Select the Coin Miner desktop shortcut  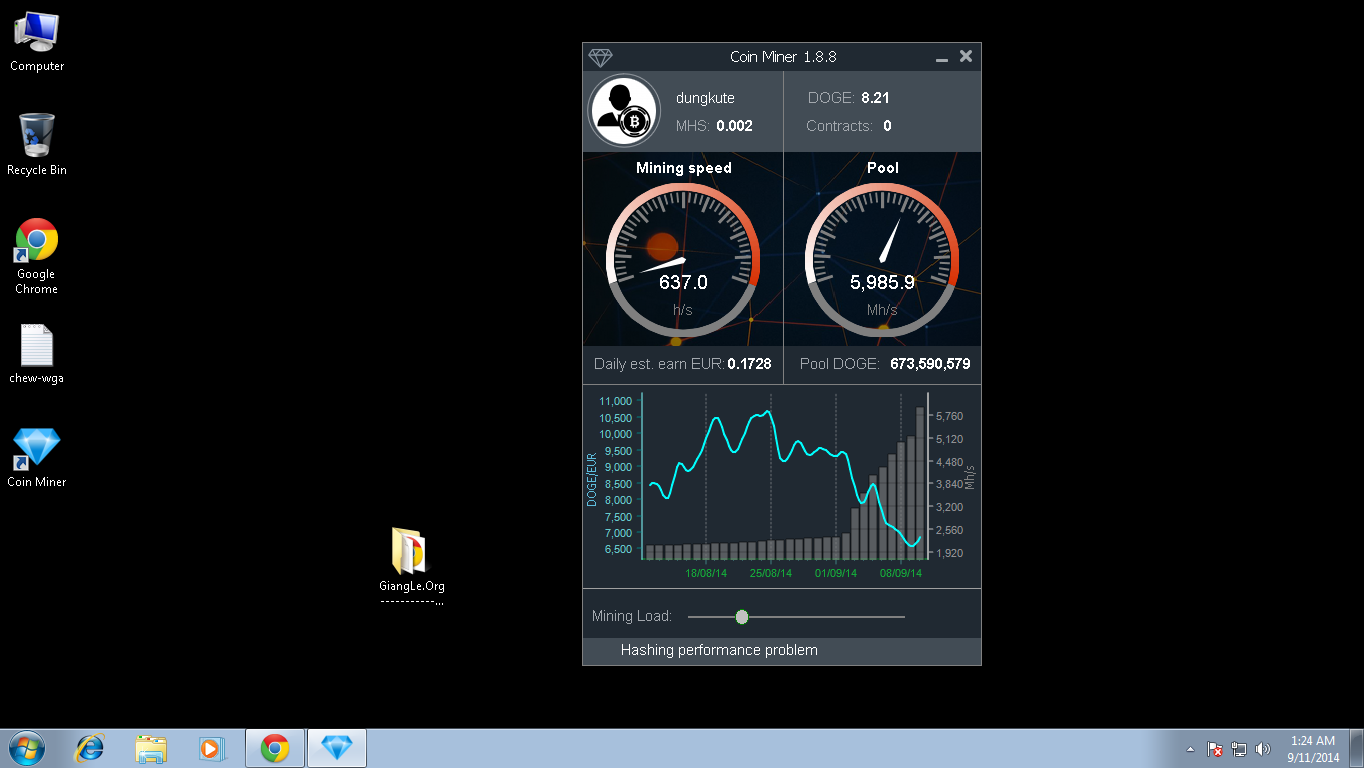(37, 458)
